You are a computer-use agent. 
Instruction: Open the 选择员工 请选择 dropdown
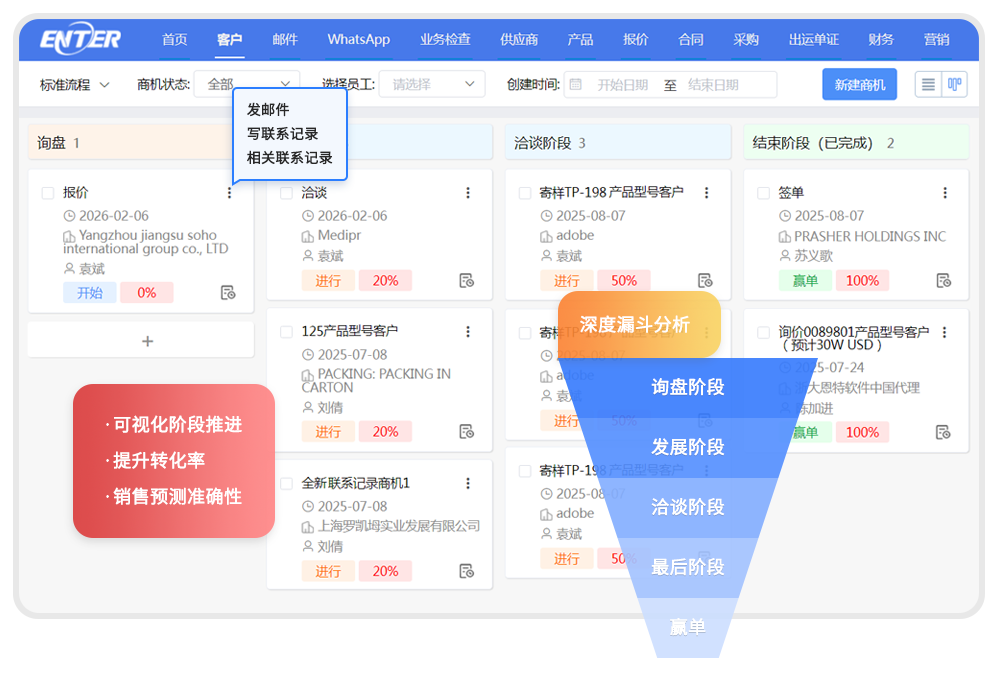point(432,84)
